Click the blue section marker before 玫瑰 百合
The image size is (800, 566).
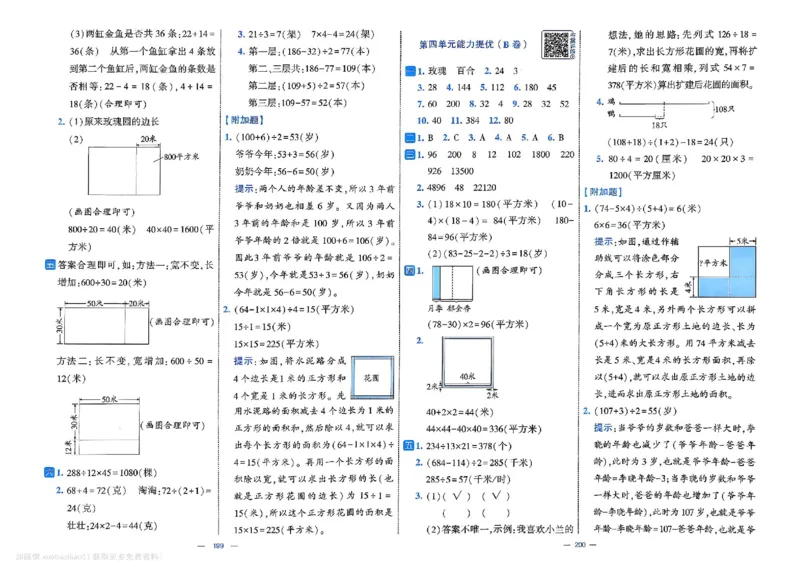point(410,71)
